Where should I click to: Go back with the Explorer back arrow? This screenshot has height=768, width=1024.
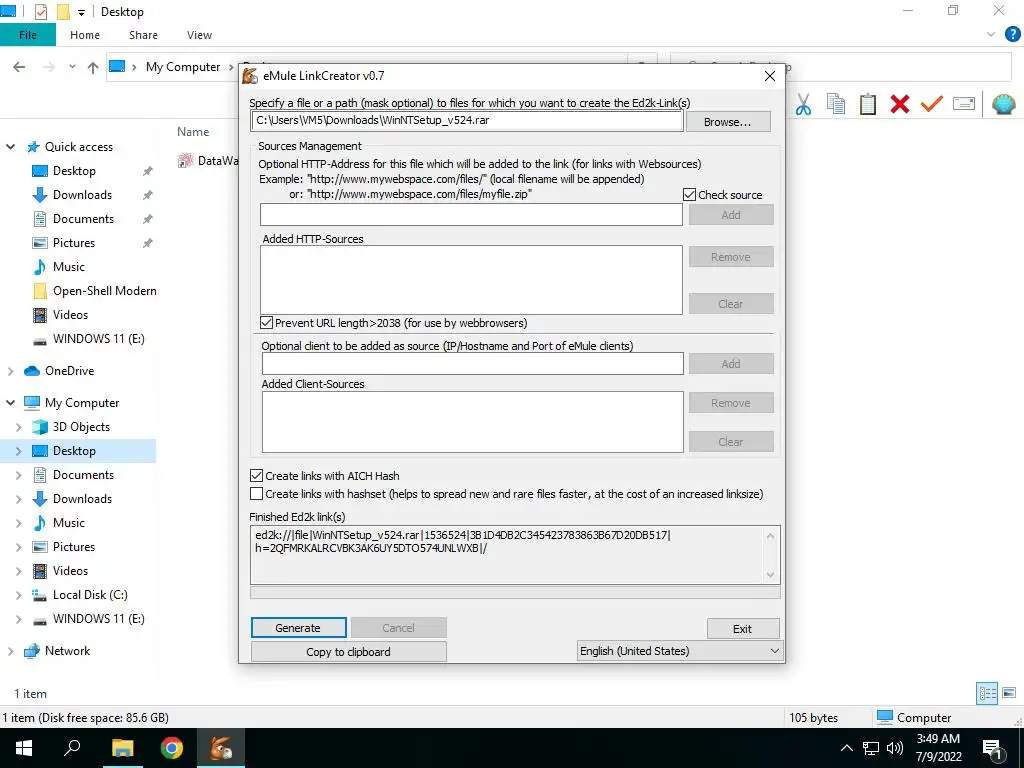19,67
